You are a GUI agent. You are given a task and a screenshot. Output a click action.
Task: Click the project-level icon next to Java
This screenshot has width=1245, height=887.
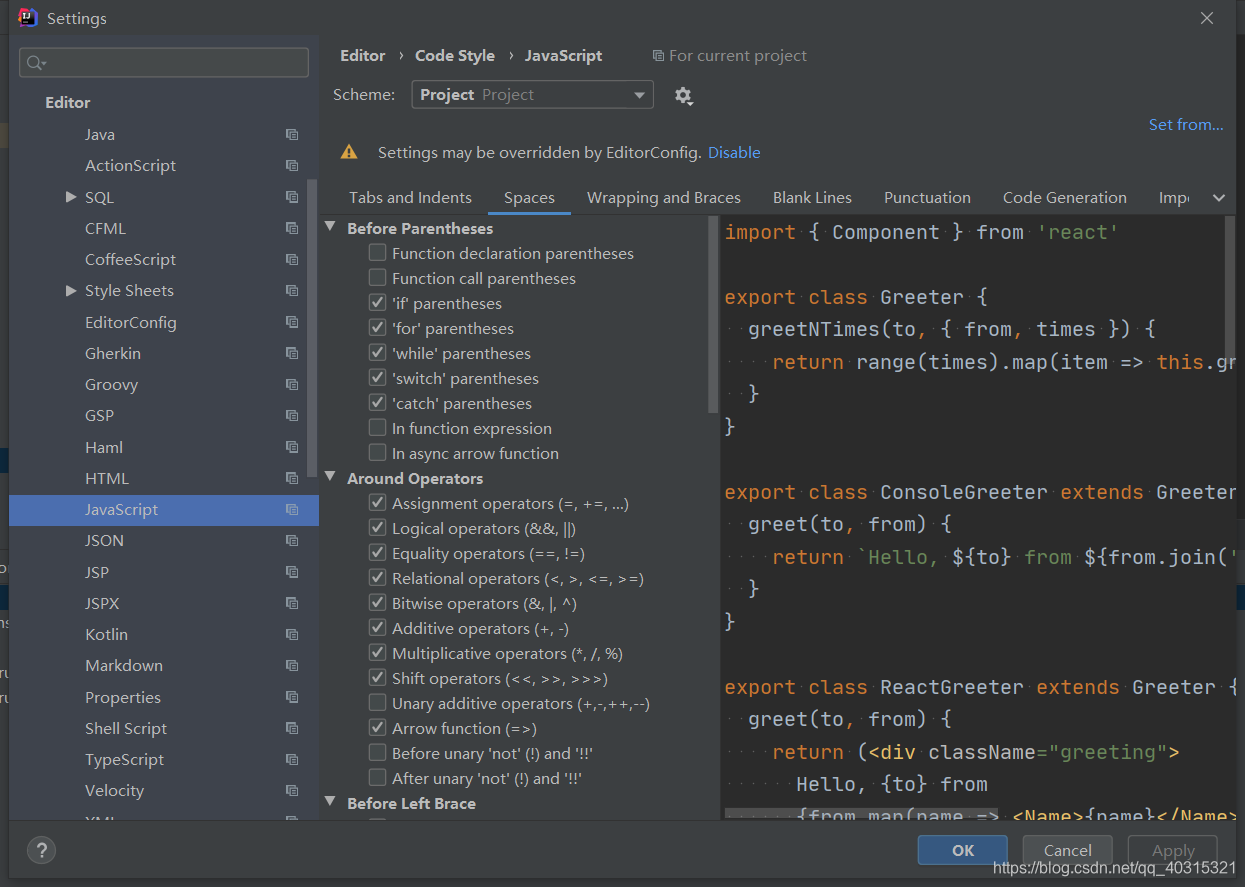(292, 135)
